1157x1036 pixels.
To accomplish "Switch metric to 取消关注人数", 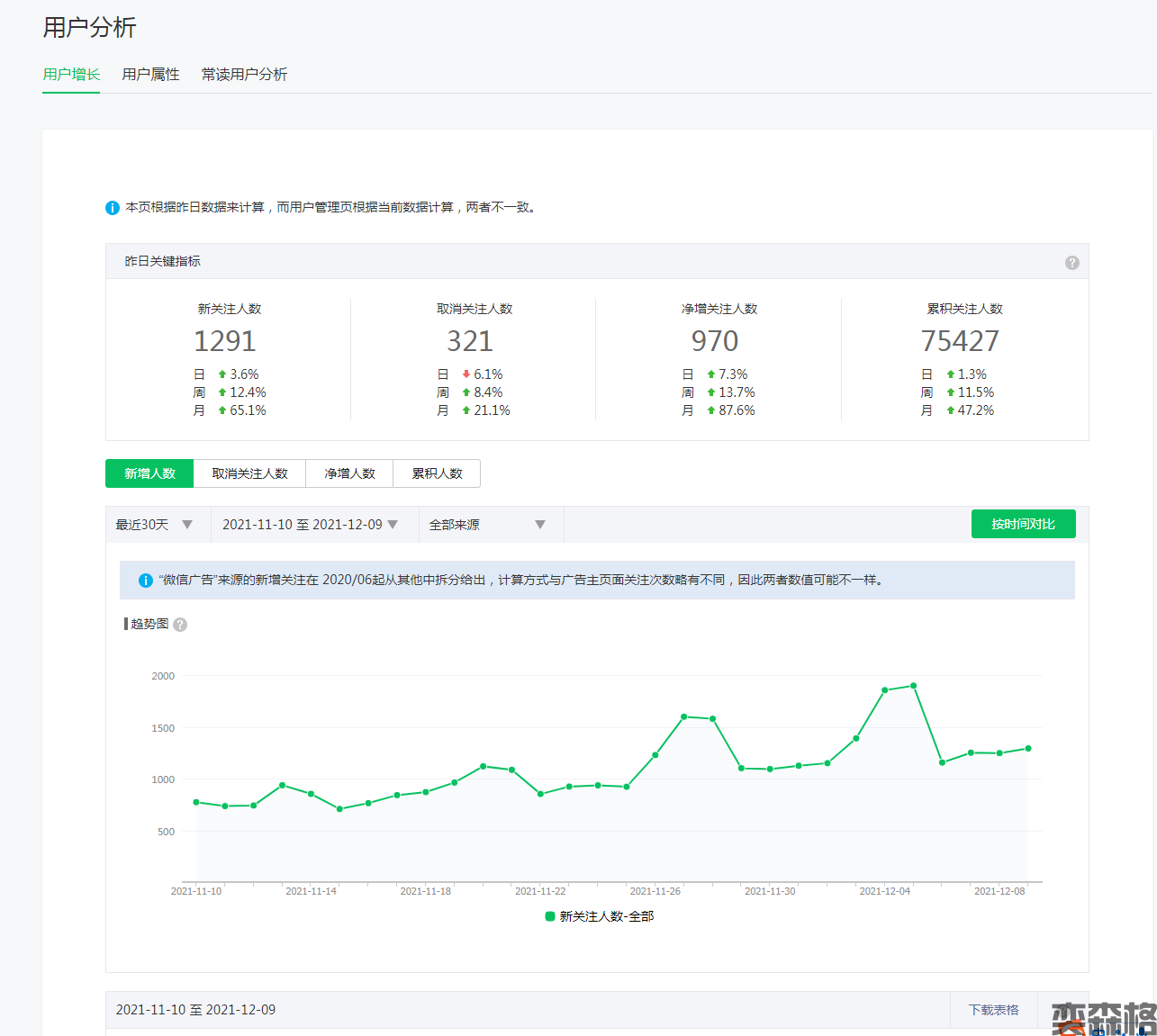I will pos(249,473).
